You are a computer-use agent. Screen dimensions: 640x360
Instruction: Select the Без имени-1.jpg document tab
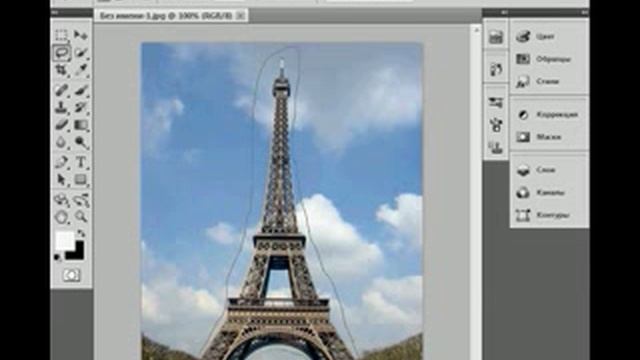point(167,16)
